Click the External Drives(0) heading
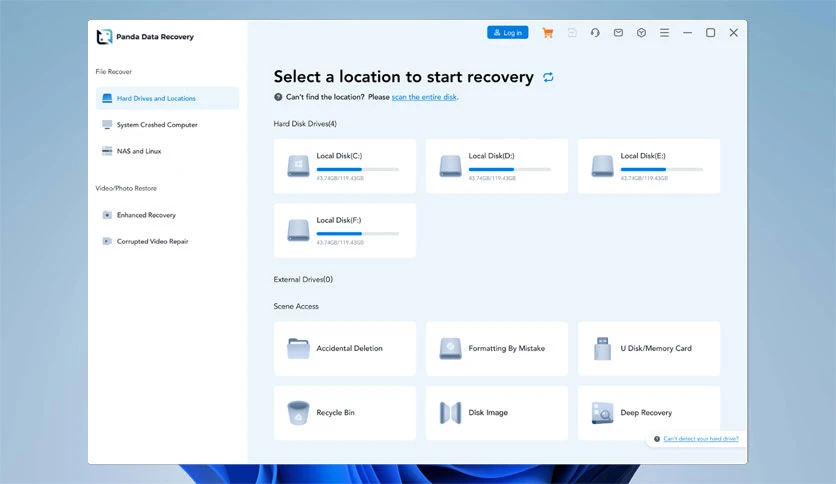 (x=303, y=279)
